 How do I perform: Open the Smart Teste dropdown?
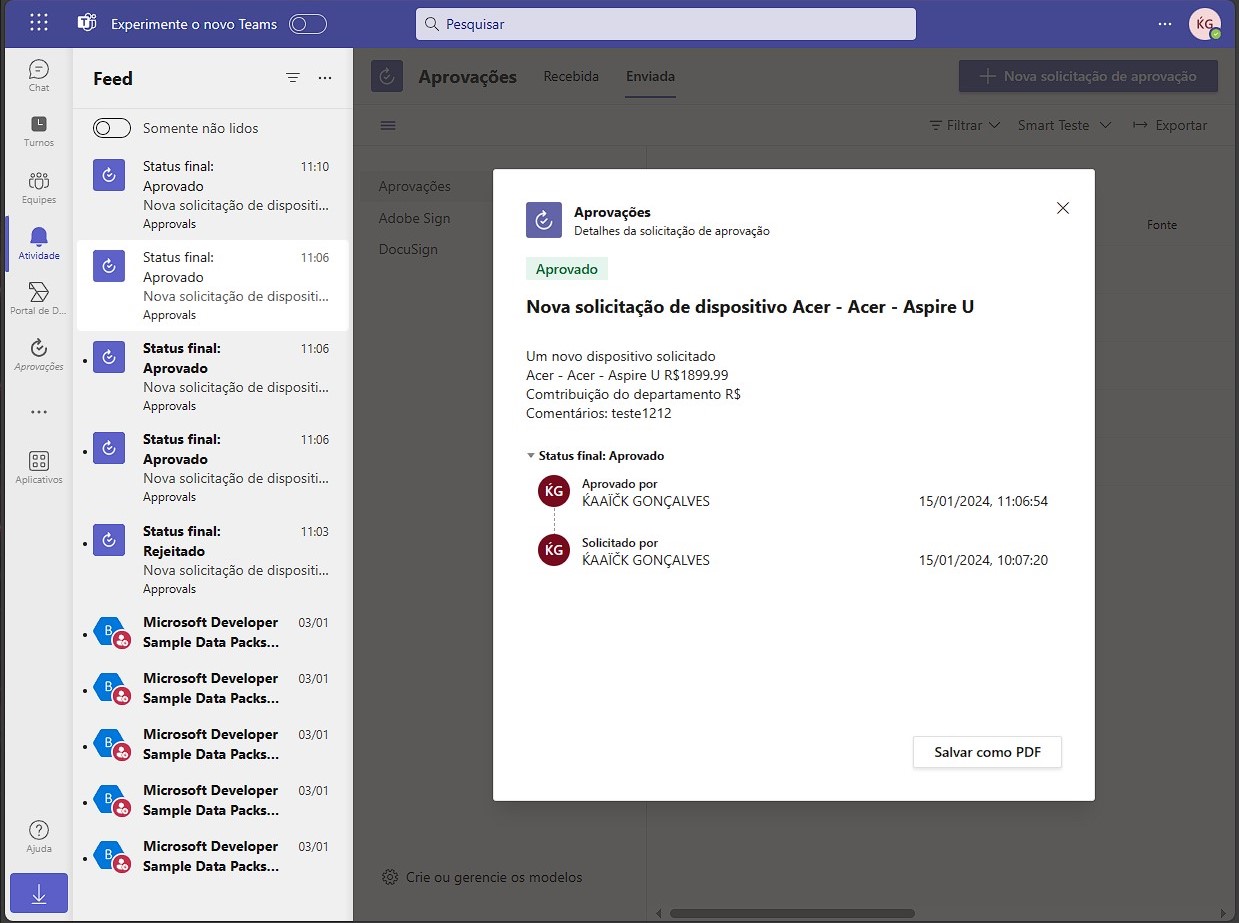click(x=1065, y=125)
